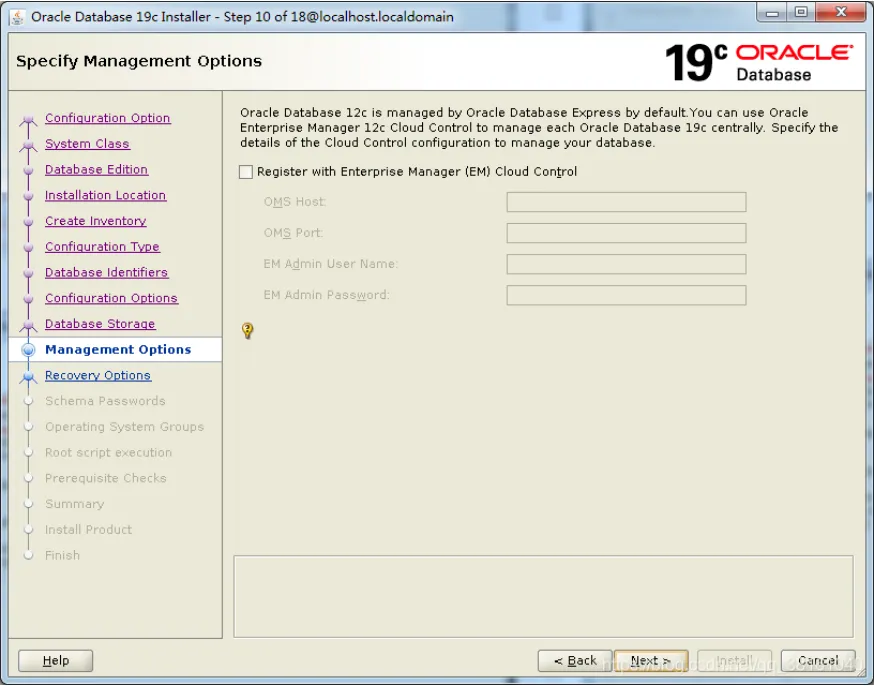Click Root script execution step text

coord(108,452)
